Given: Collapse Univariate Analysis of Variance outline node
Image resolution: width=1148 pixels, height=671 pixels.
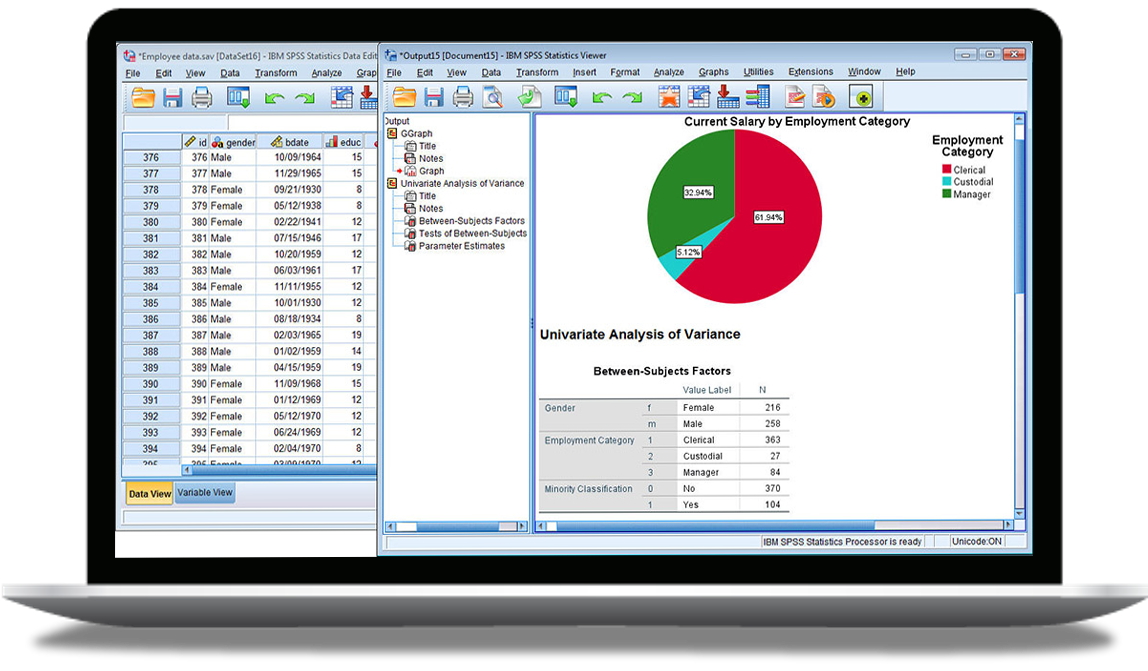Looking at the screenshot, I should (392, 184).
